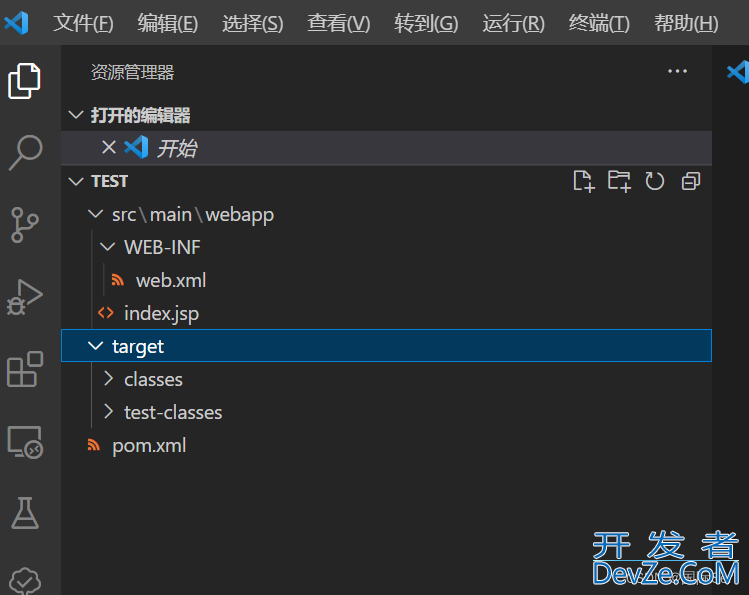Click the TEST section title text
Image resolution: width=749 pixels, height=595 pixels.
[109, 181]
